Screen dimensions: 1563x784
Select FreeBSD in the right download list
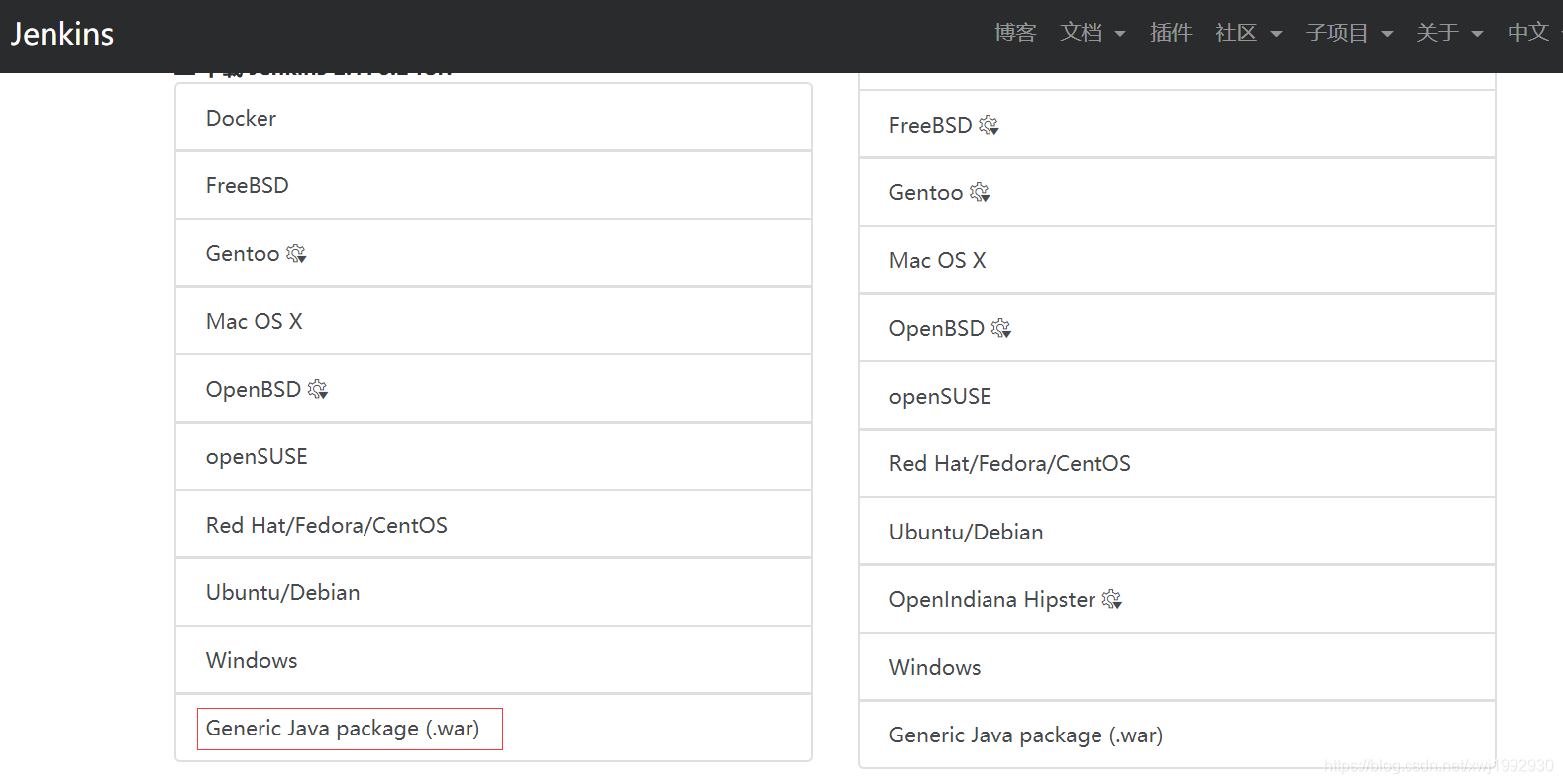point(1177,125)
